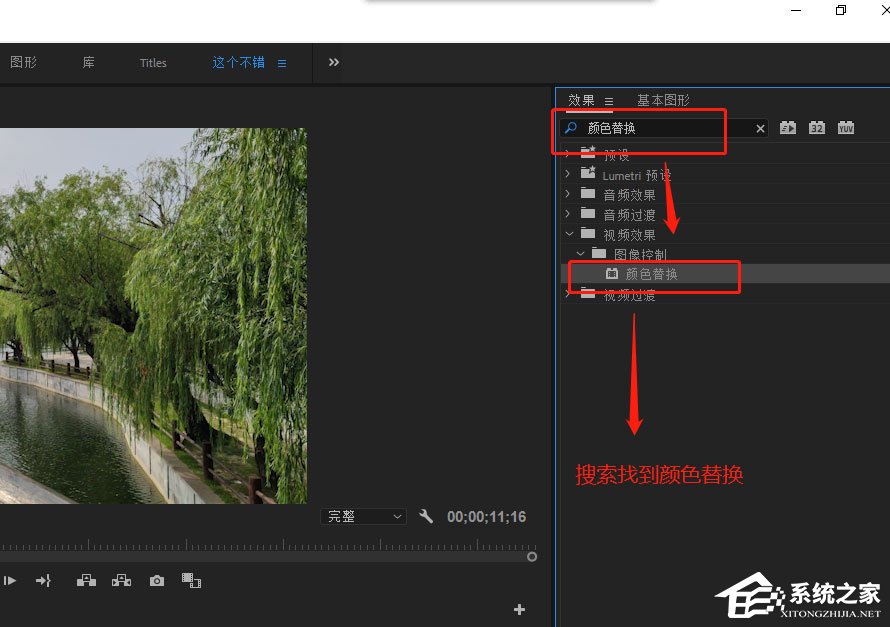This screenshot has width=890, height=627.
Task: Toggle the YUV effects filter
Action: 846,127
